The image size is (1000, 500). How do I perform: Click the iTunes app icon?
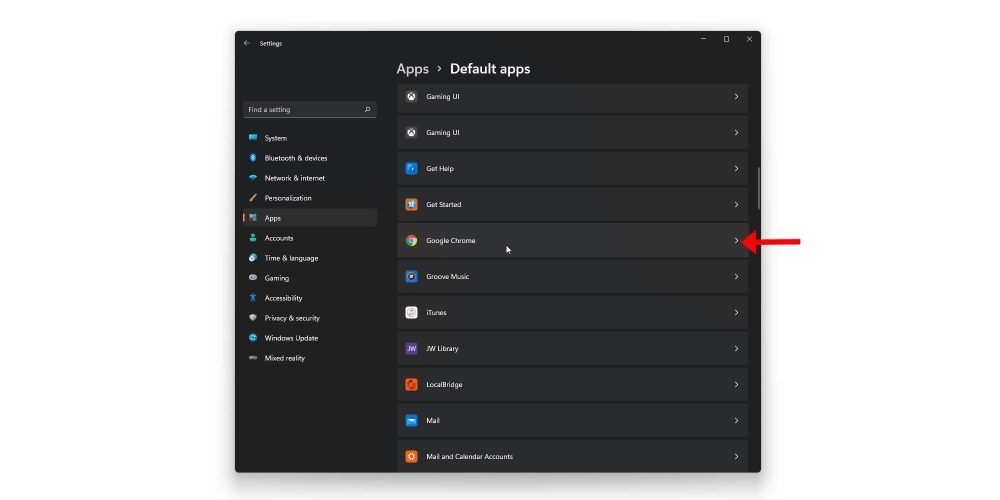411,313
